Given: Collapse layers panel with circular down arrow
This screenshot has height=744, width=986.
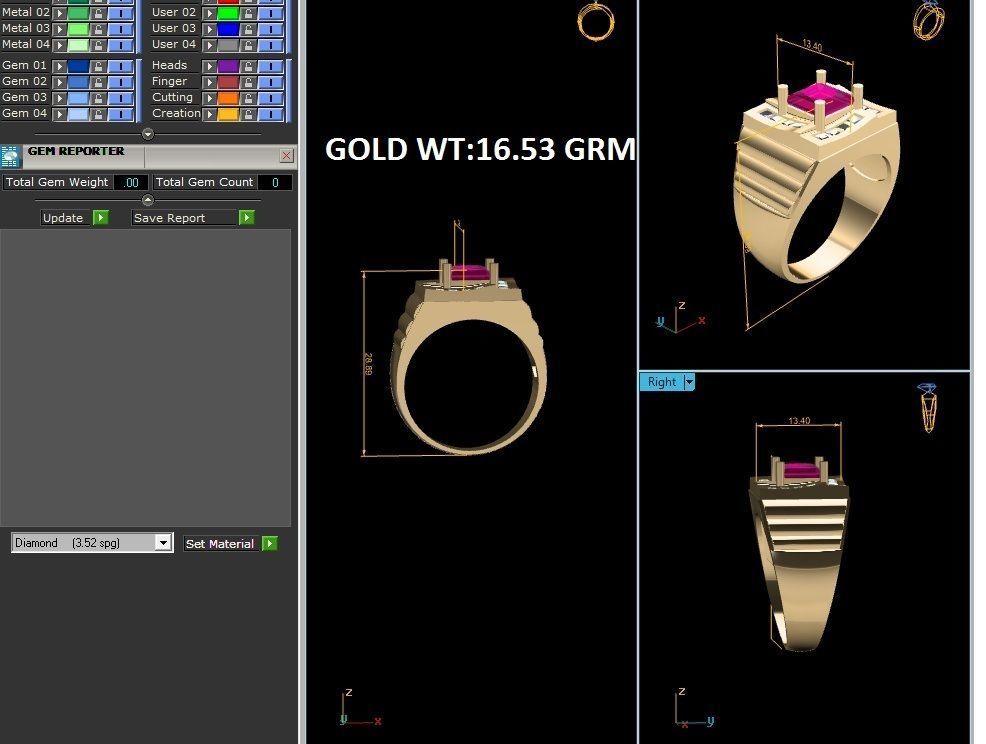Looking at the screenshot, I should pyautogui.click(x=148, y=134).
